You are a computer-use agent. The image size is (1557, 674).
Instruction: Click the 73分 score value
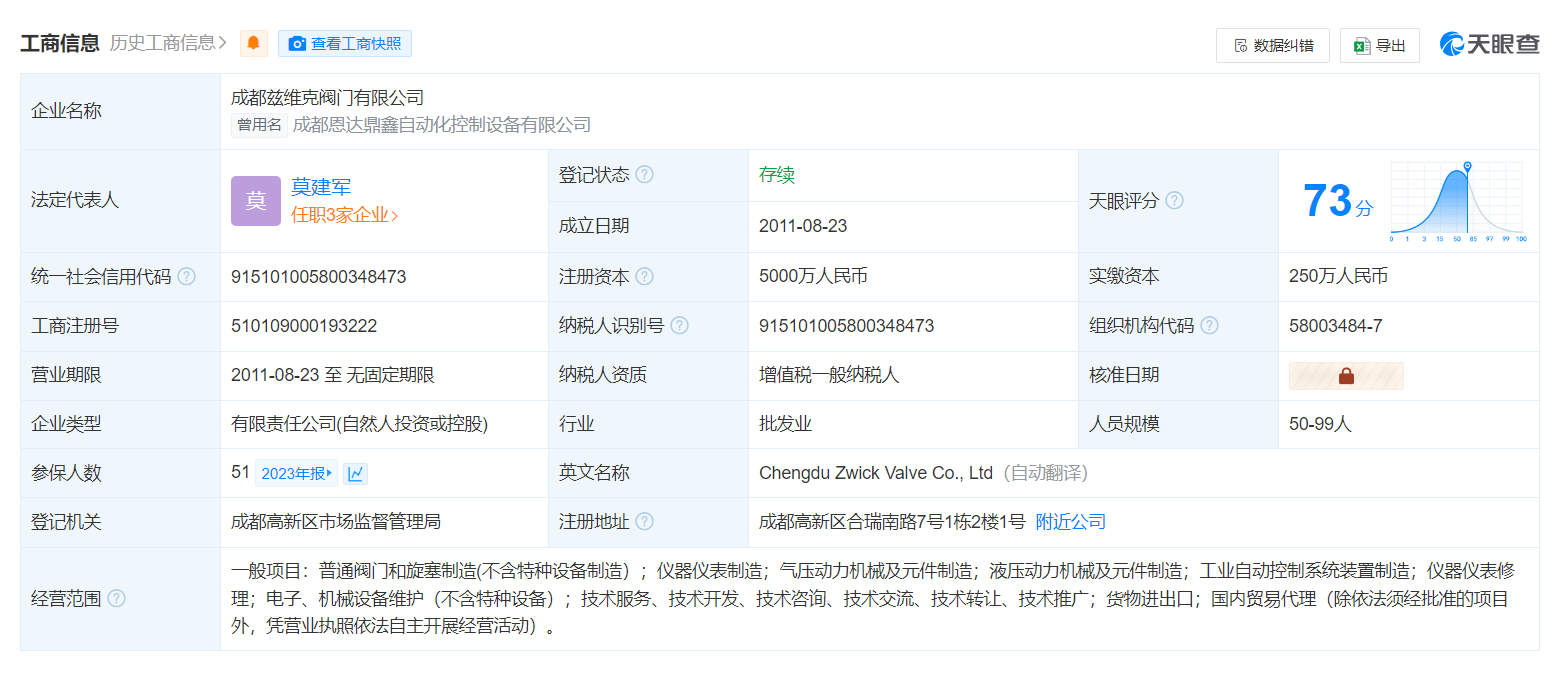(1338, 201)
